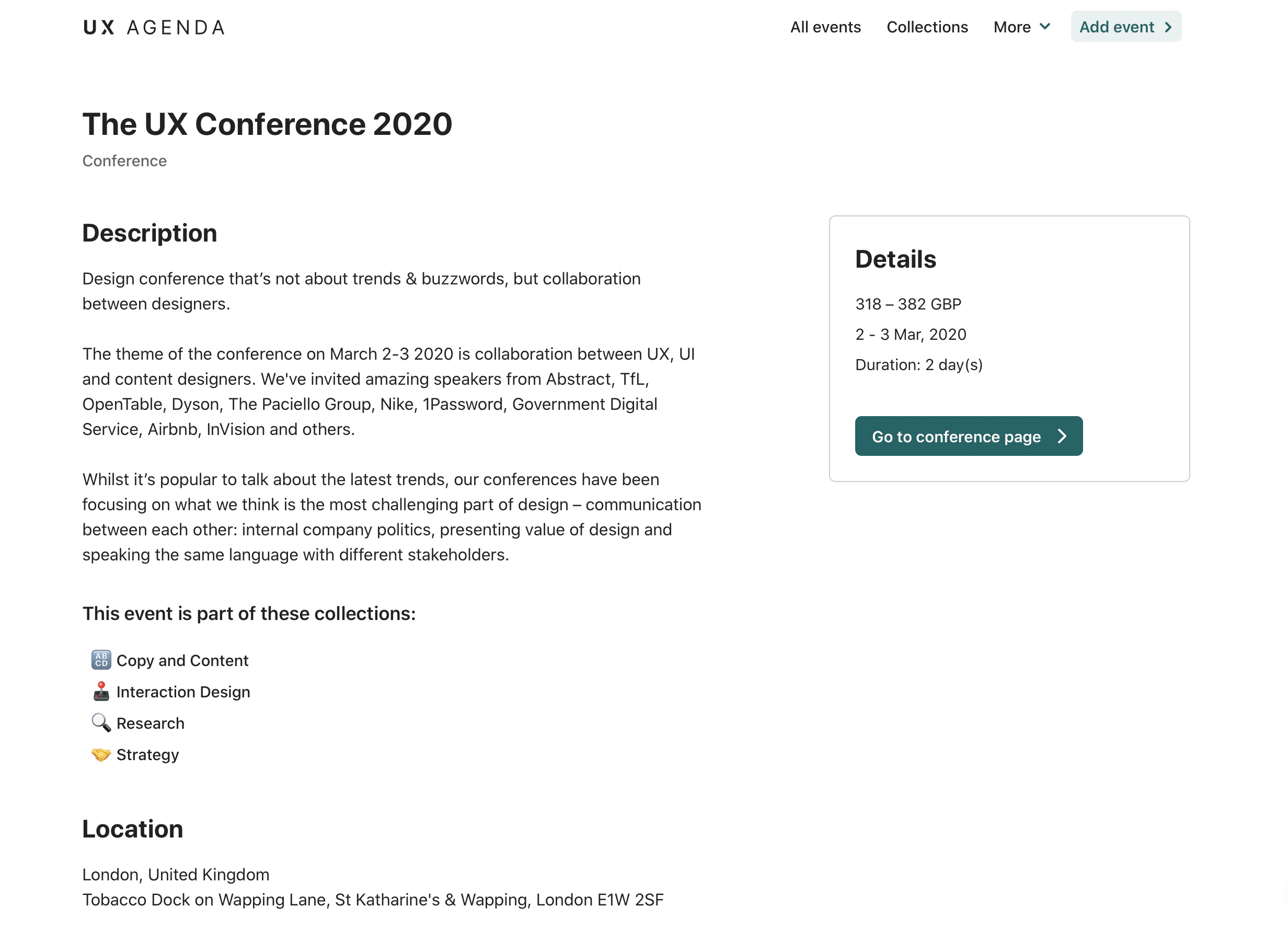The height and width of the screenshot is (941, 1288).
Task: Click the magnifying glass icon next to Research
Action: pos(101,722)
